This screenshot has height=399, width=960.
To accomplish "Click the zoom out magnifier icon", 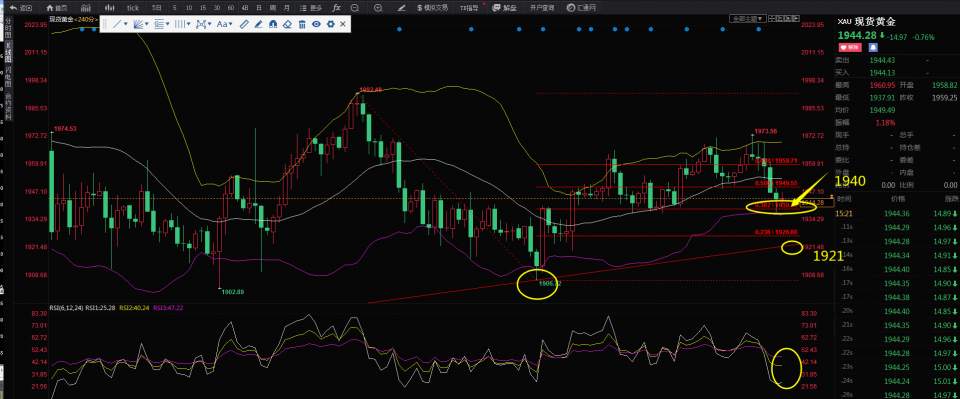I will [x=354, y=8].
